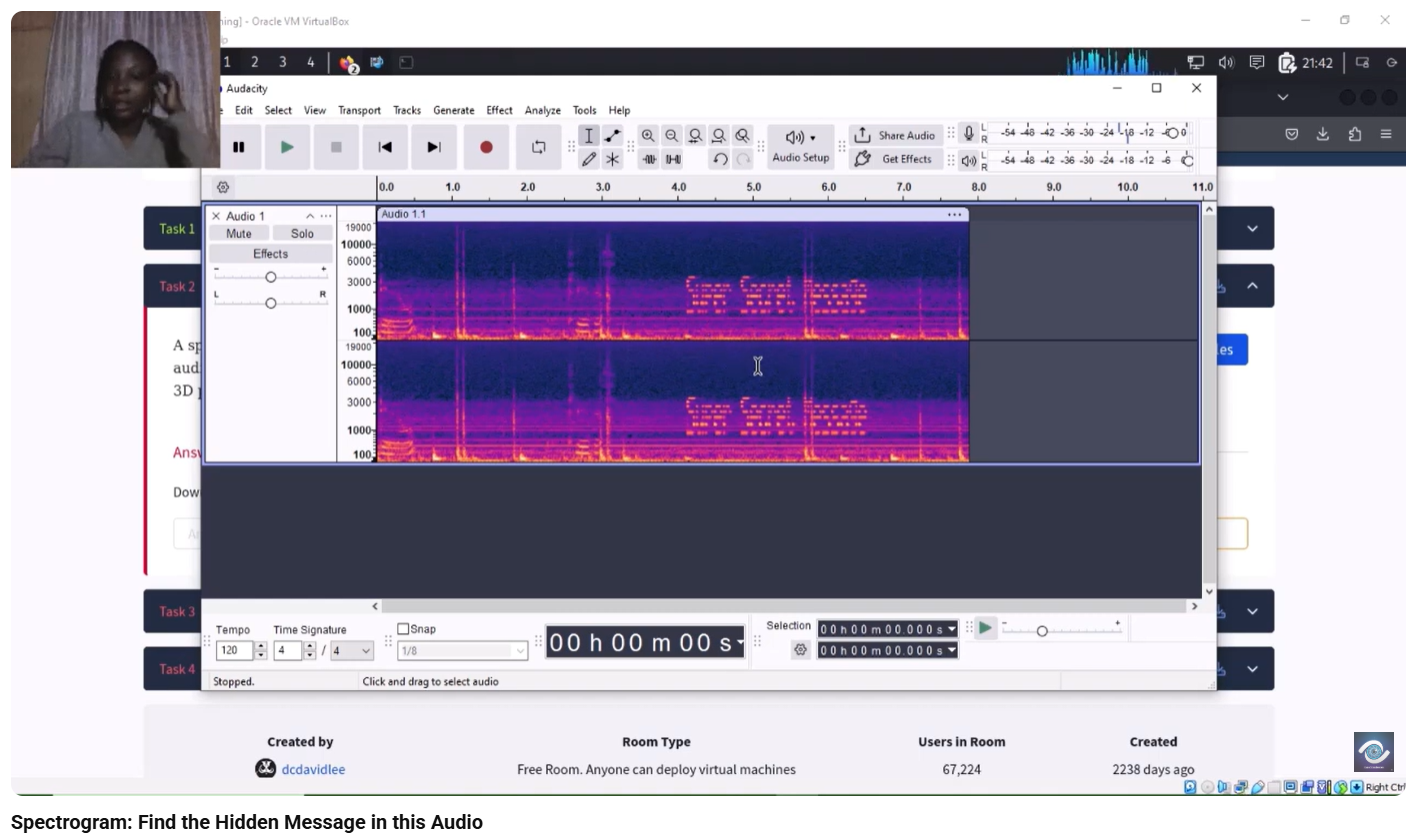Open the Edit menu
The width and height of the screenshot is (1418, 836).
pyautogui.click(x=243, y=110)
